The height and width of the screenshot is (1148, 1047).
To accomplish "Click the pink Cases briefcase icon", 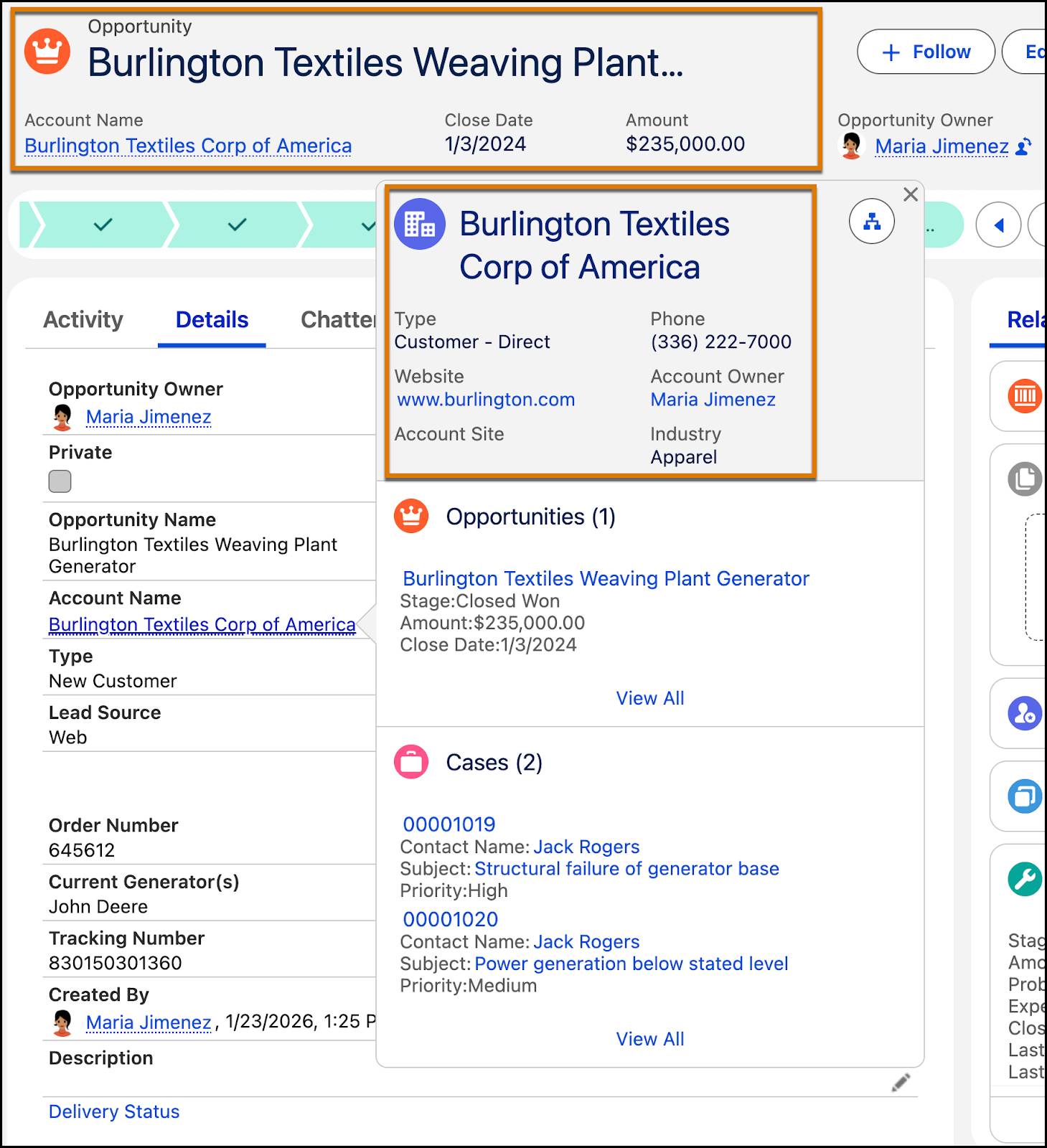I will pos(411,762).
